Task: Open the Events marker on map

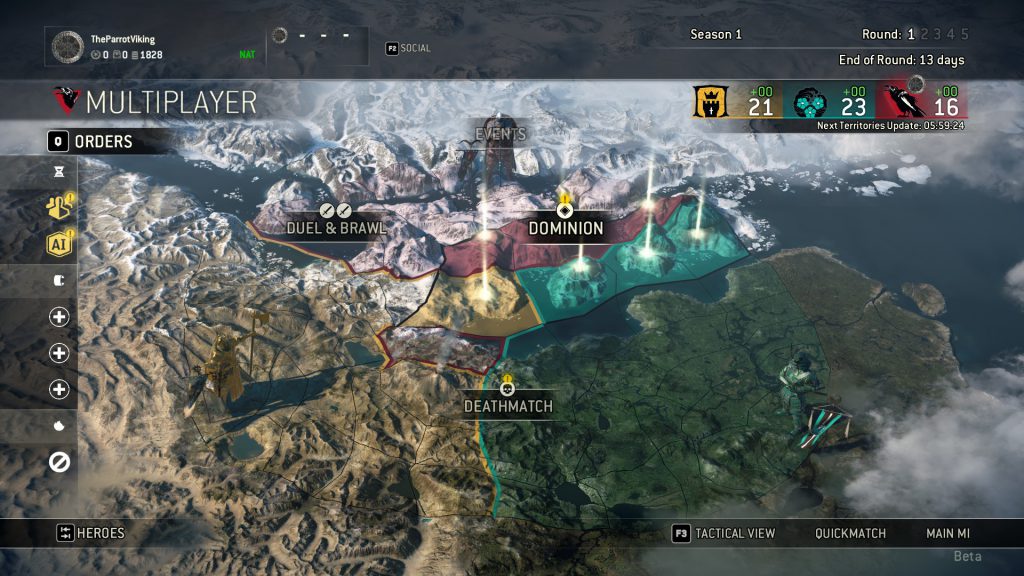Action: pos(500,134)
